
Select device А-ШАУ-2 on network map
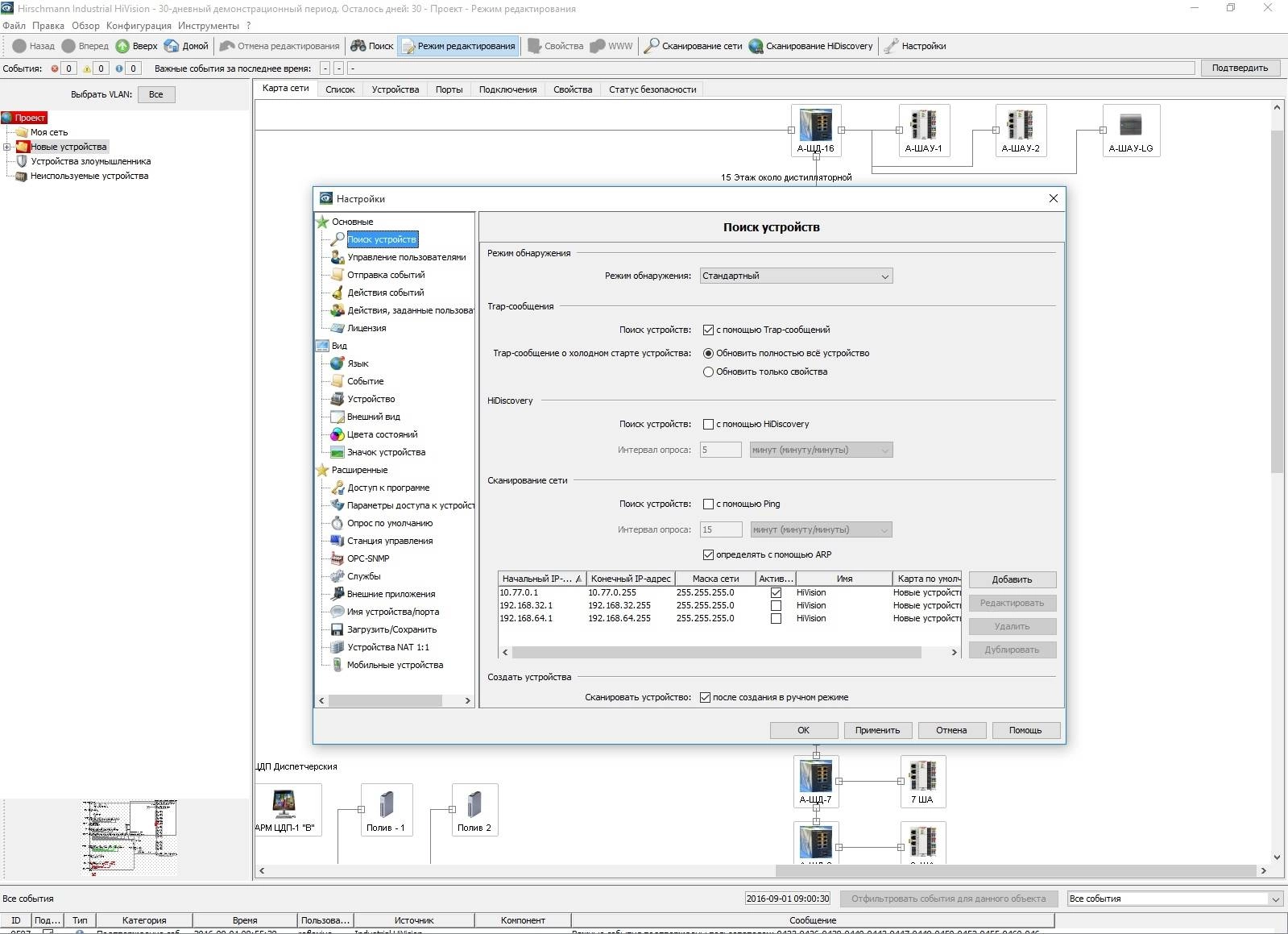(x=1021, y=130)
